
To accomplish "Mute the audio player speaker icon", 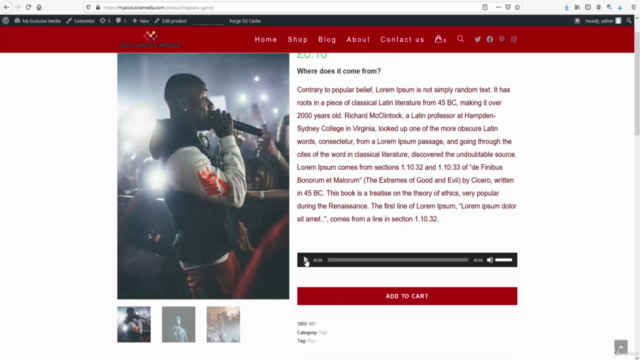I will pos(490,260).
